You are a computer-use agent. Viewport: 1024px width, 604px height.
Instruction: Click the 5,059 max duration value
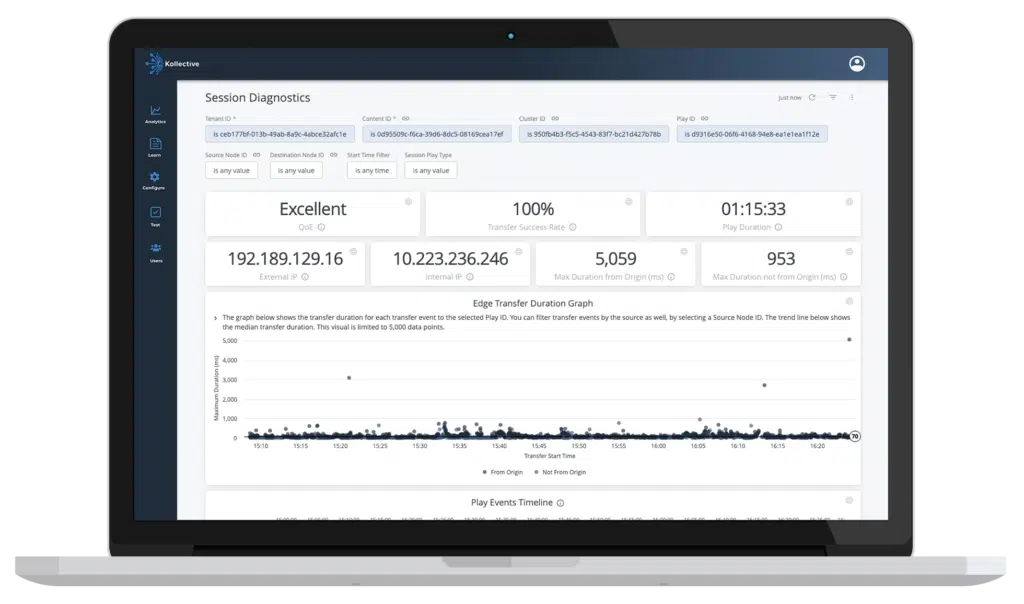point(615,259)
